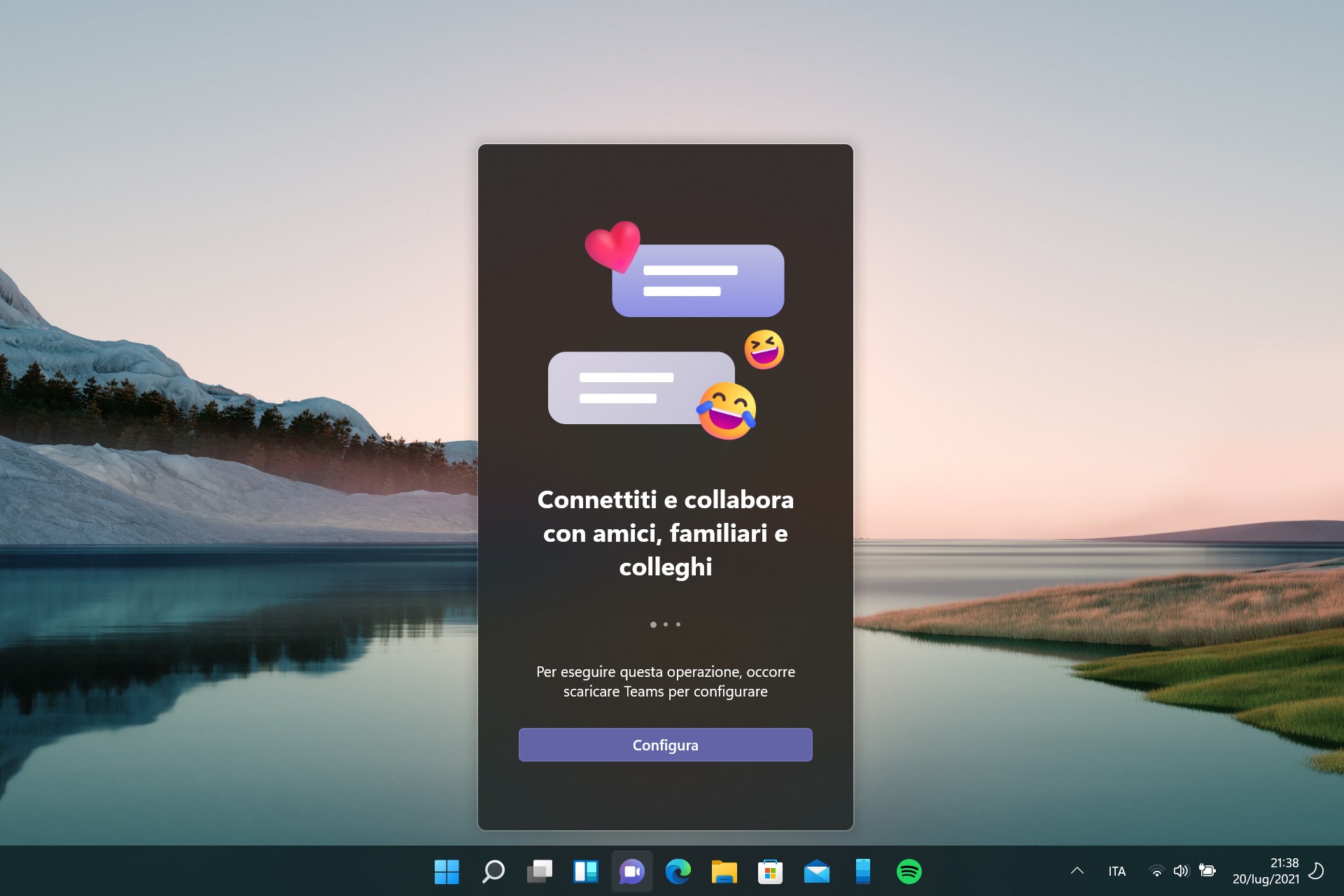The width and height of the screenshot is (1344, 896).
Task: Switch ITA input language
Action: pyautogui.click(x=1117, y=871)
